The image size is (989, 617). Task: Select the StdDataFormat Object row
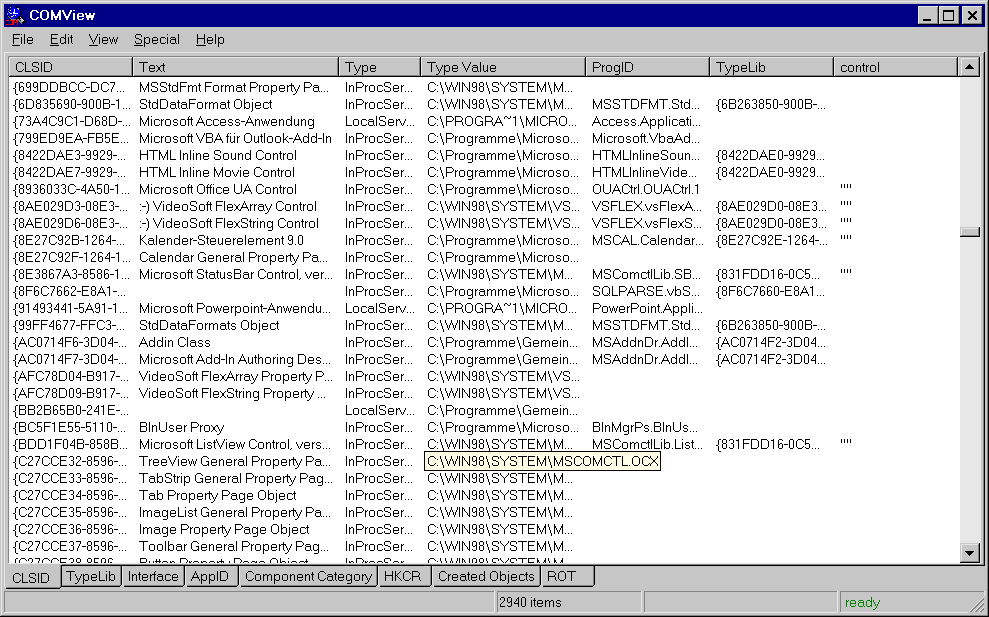pos(484,105)
